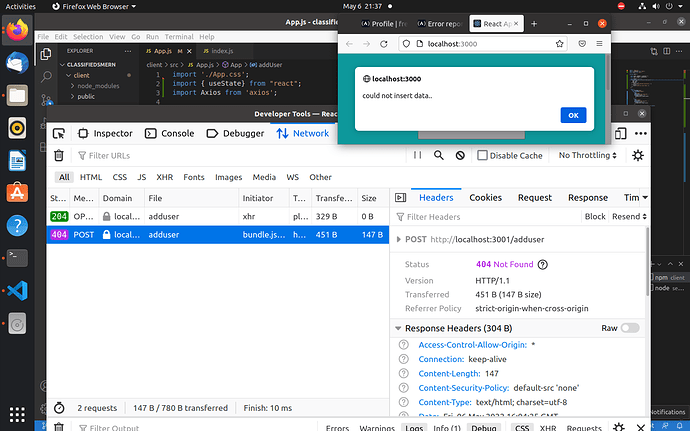Toggle responsive design mode icon
Image resolution: width=690 pixels, height=431 pixels.
tap(620, 133)
